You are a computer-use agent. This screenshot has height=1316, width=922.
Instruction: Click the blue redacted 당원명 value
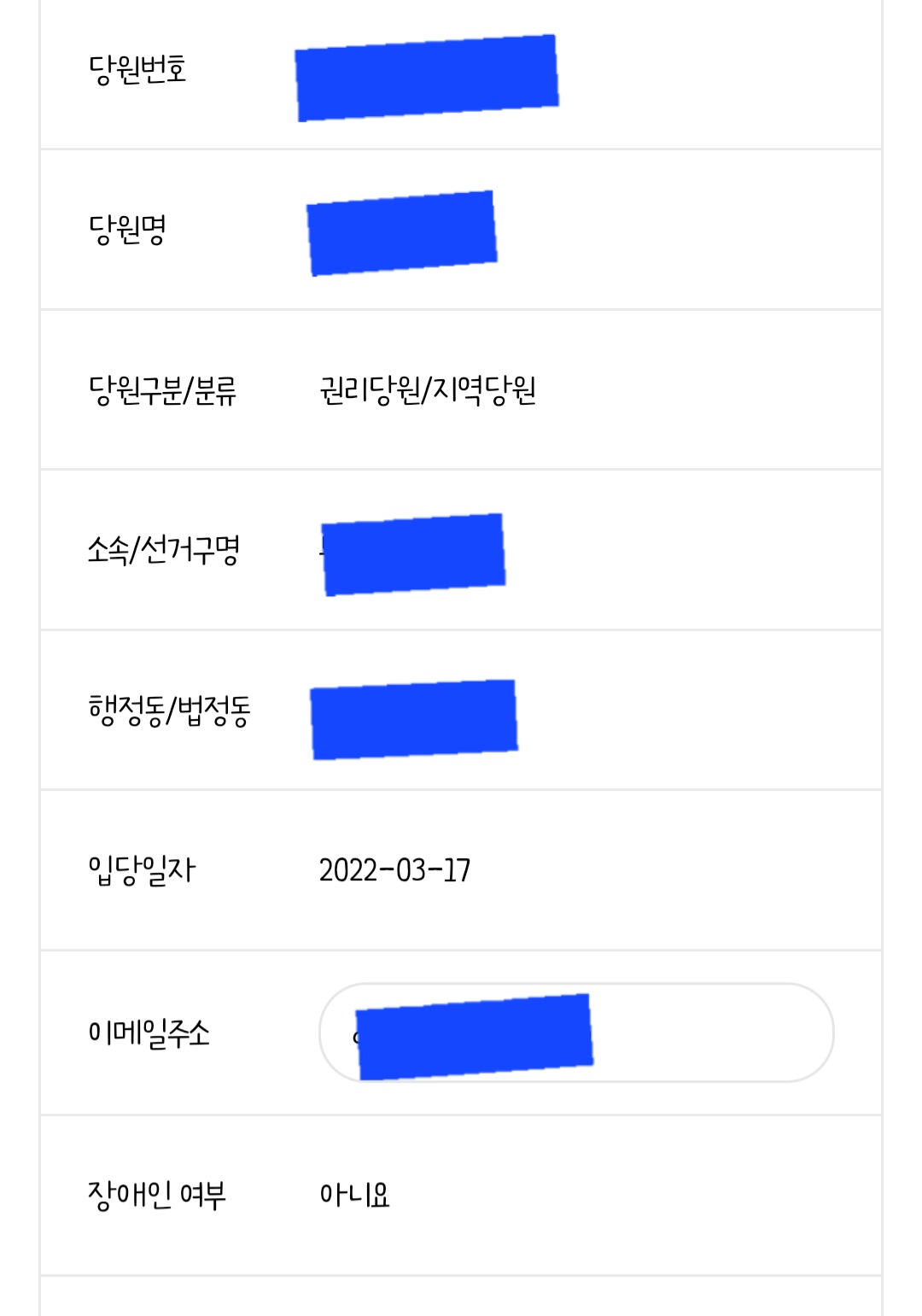[402, 233]
